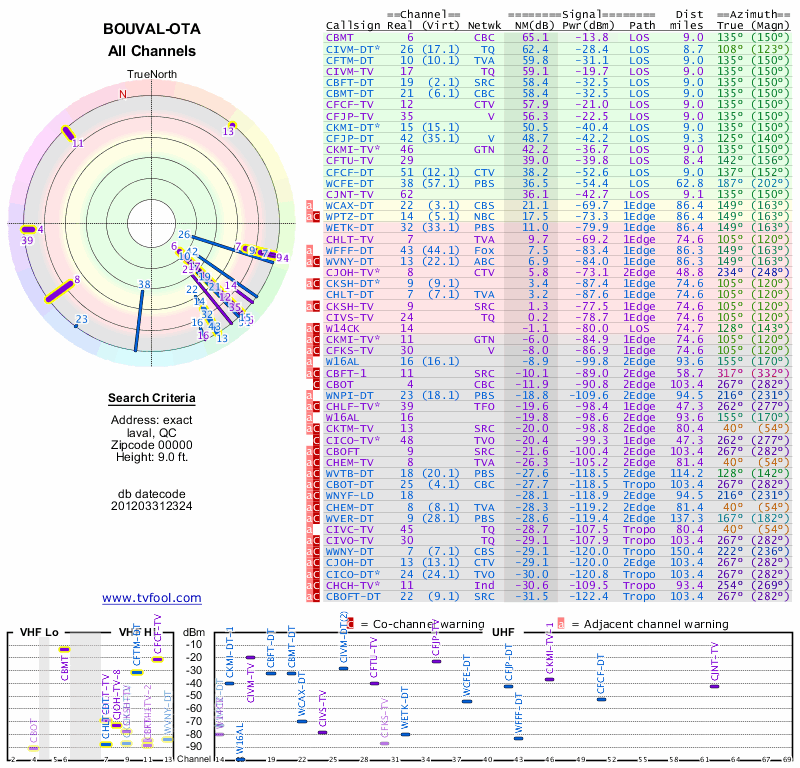
Task: Click the channel 11 marker on the radar plot
Action: point(68,133)
